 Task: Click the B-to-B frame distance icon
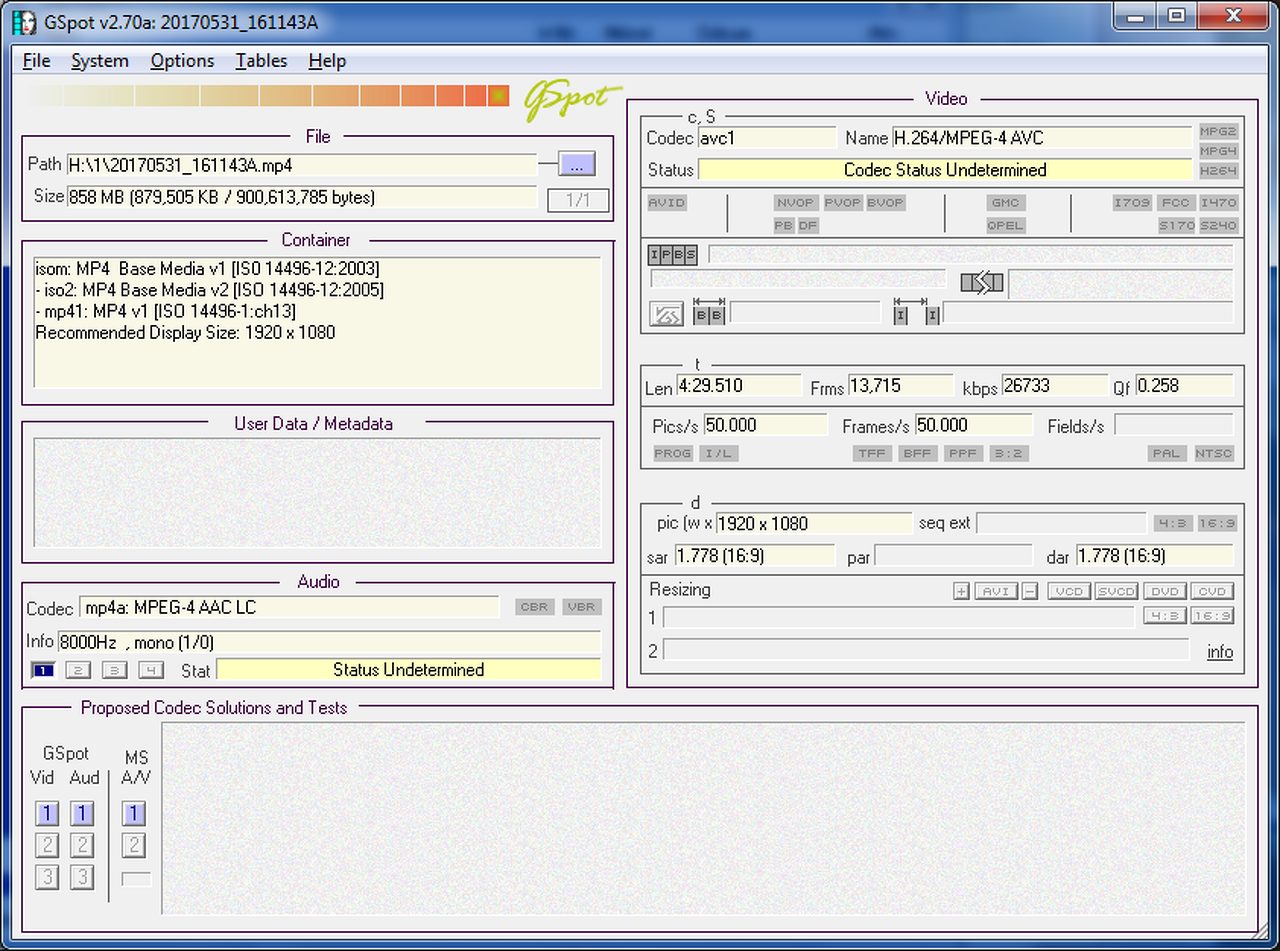[709, 312]
